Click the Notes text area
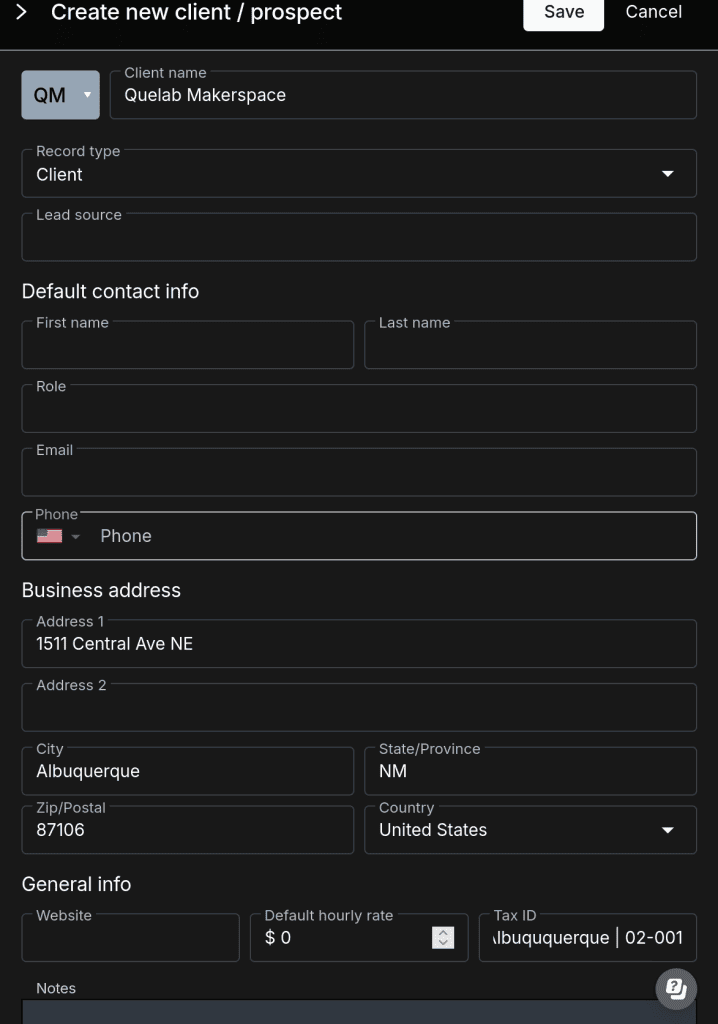 359,1012
